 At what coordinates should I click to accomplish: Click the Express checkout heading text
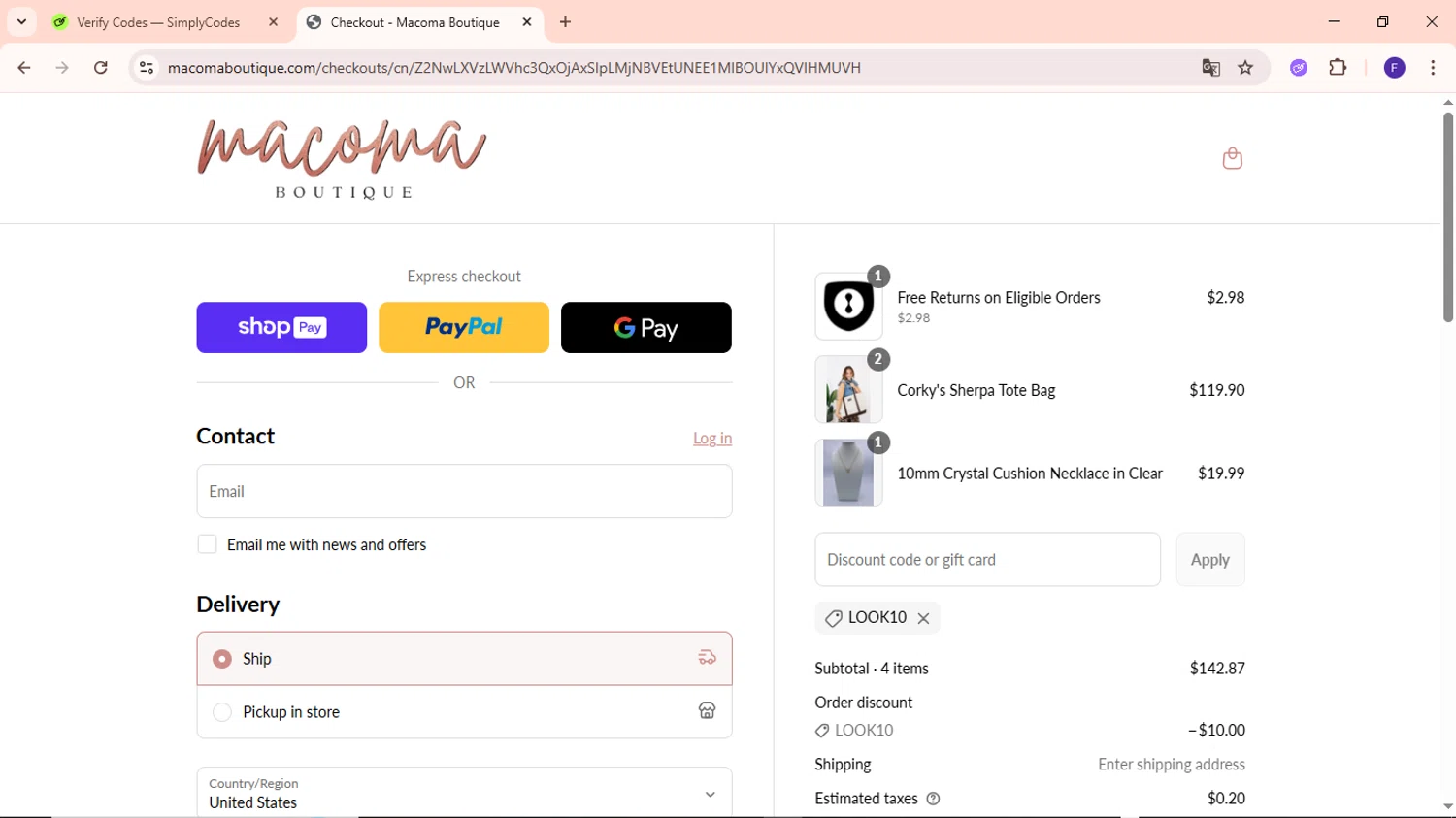(464, 277)
